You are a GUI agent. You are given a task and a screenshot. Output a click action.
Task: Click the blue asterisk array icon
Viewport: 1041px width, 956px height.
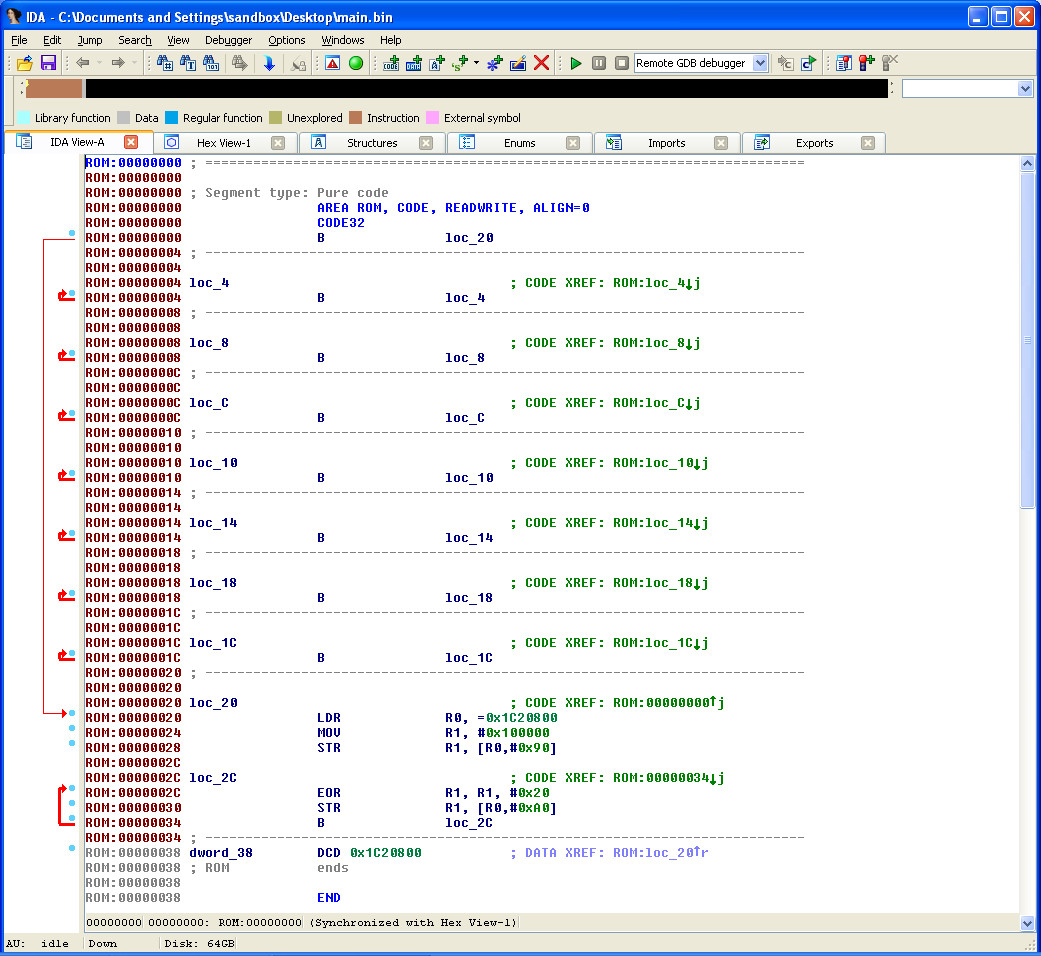[x=495, y=63]
